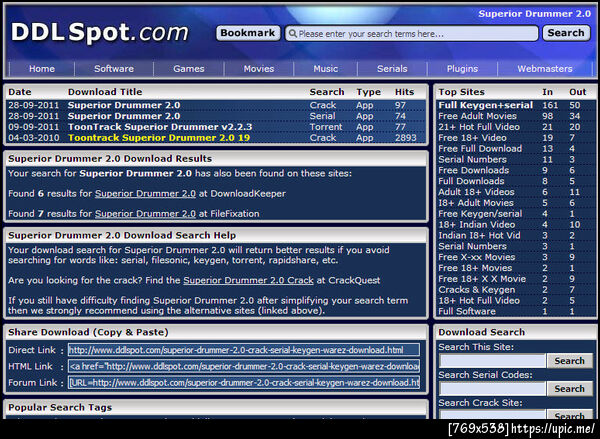
Task: Open Cracks & Keygen top site
Action: point(476,290)
